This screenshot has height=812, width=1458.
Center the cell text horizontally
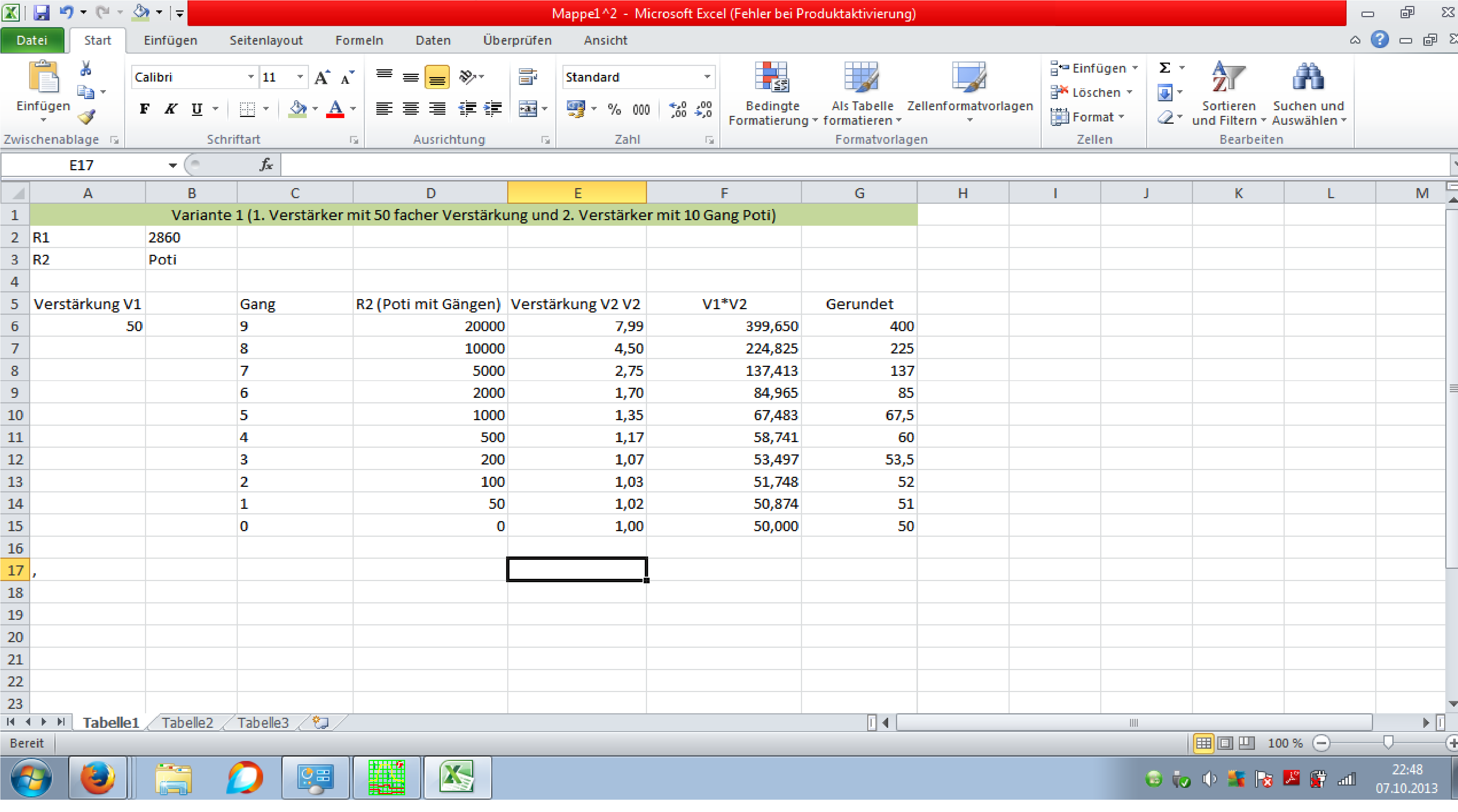coord(411,108)
